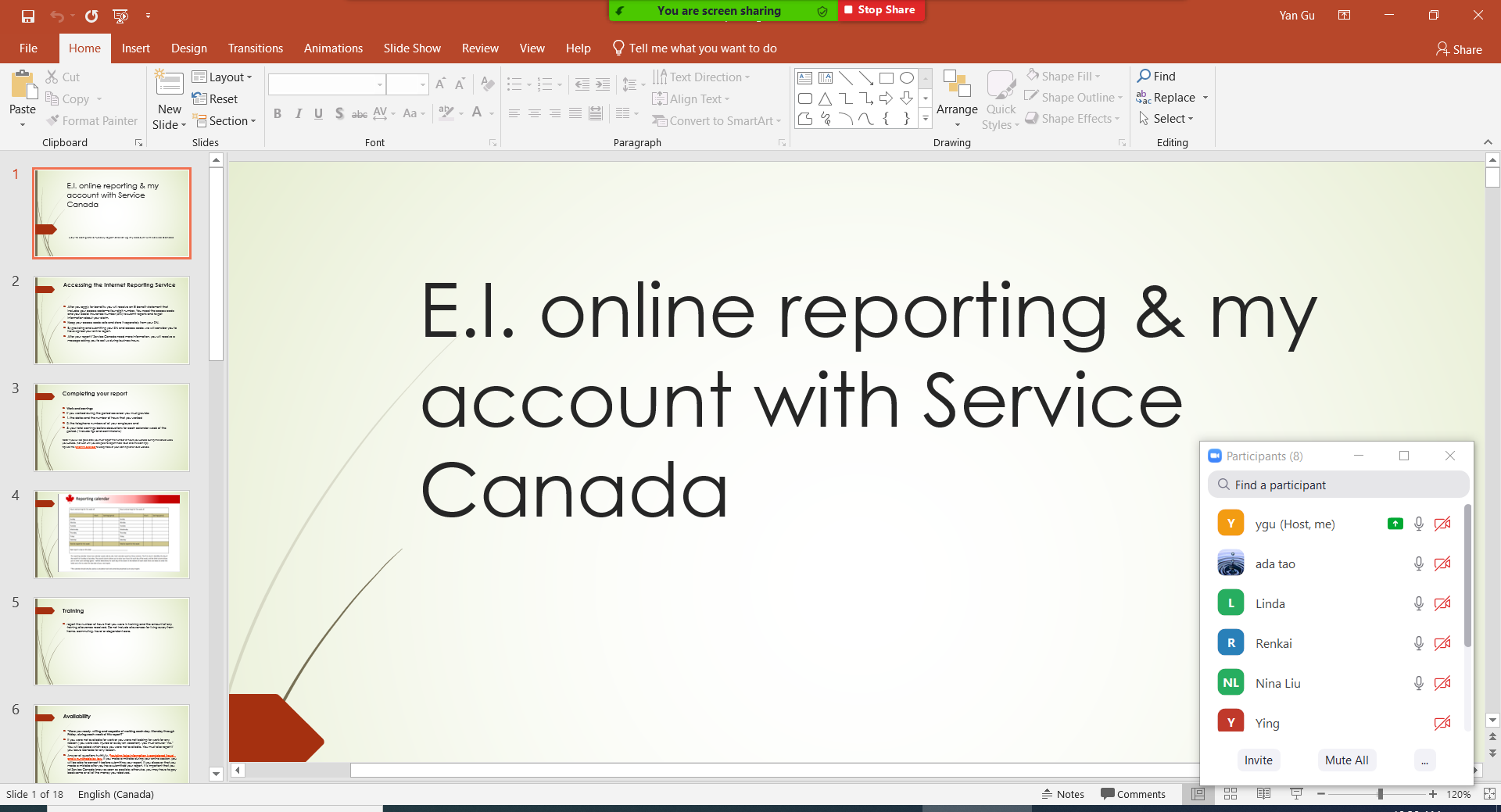Screen dimensions: 1501x812
Task: Click the Stop Share button
Action: pyautogui.click(x=880, y=10)
